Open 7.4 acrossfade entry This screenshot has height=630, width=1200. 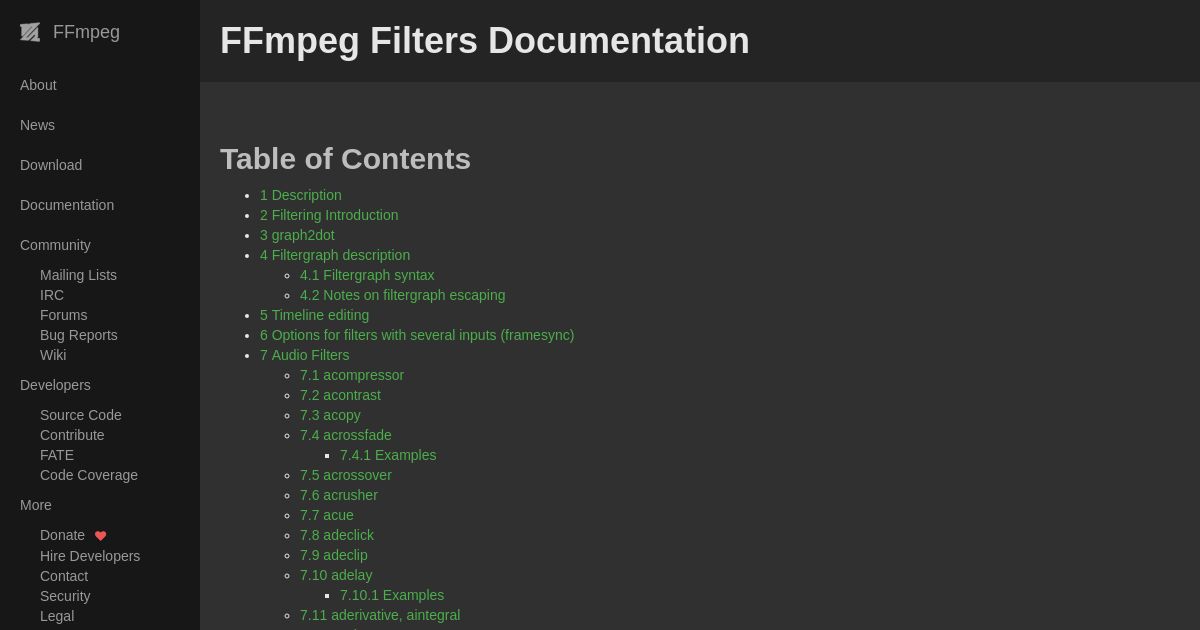tap(346, 435)
